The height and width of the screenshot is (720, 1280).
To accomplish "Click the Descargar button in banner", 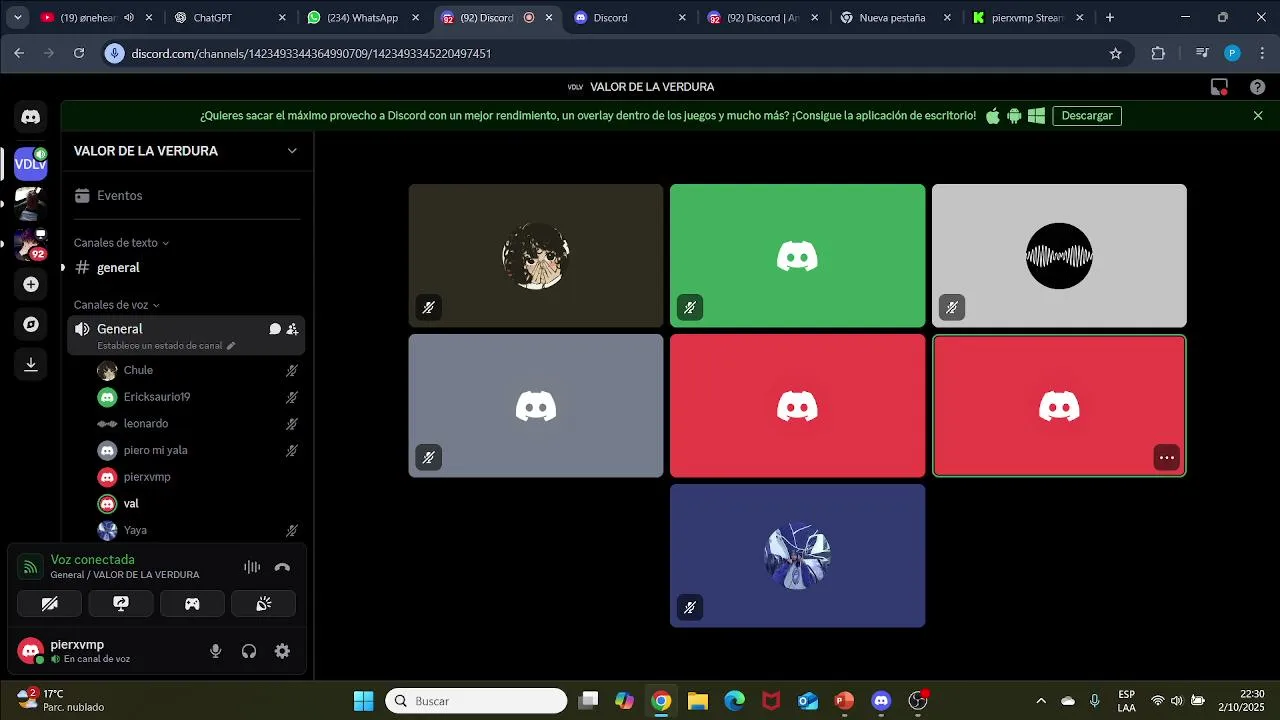I will pos(1087,116).
